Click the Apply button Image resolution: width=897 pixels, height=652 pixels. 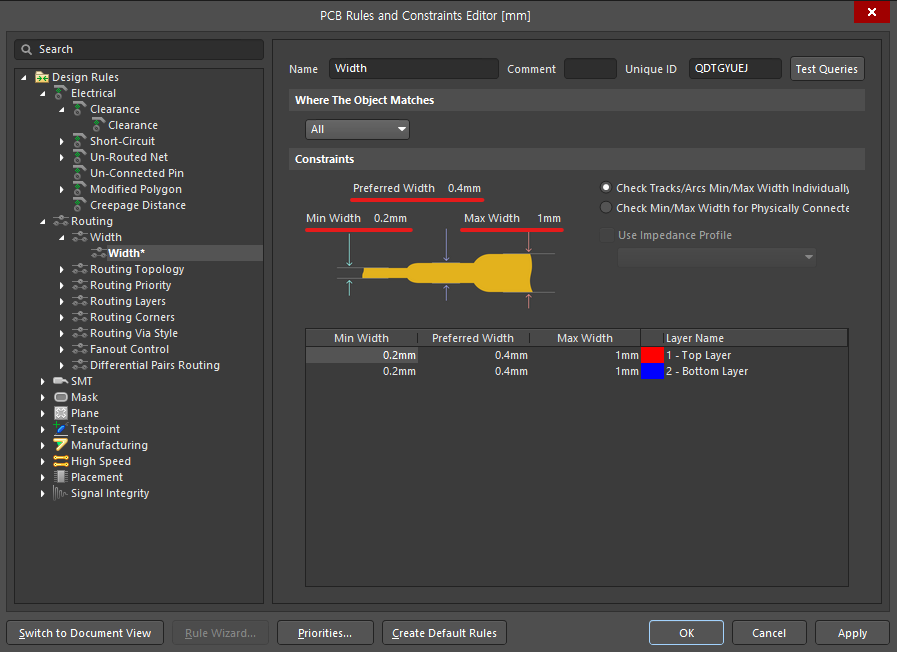coord(852,633)
